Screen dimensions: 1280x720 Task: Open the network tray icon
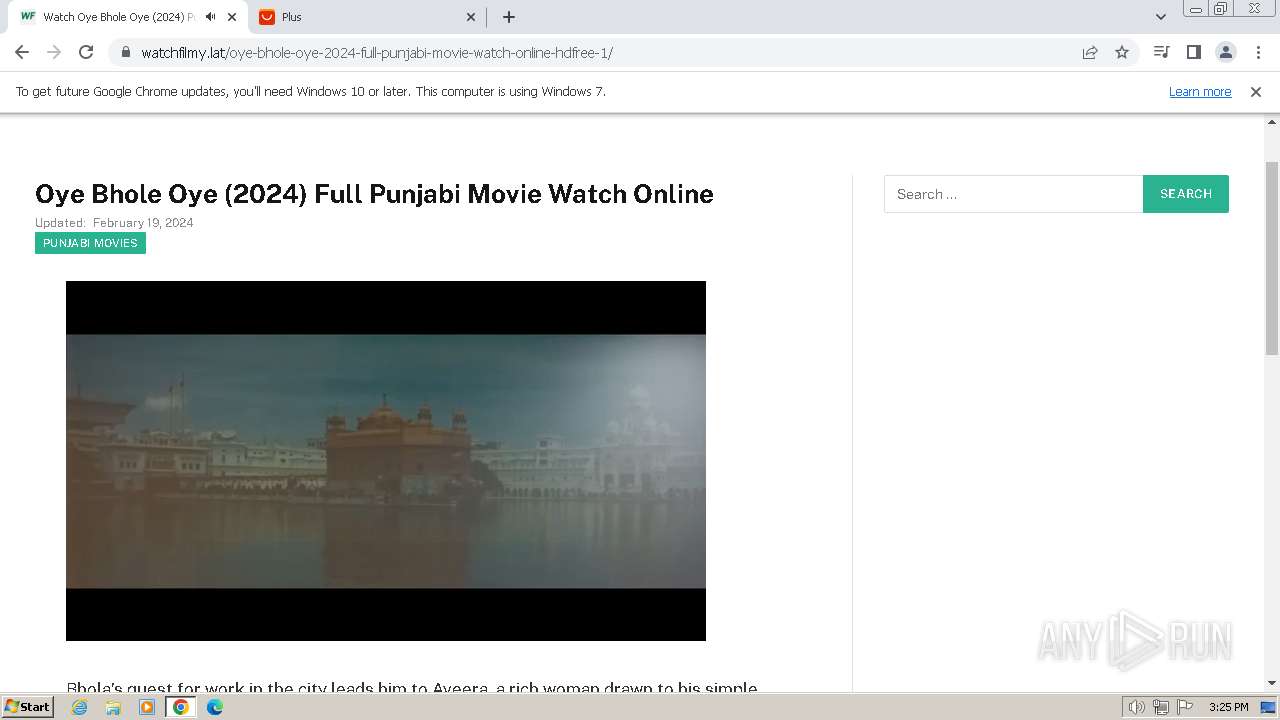coord(1161,707)
